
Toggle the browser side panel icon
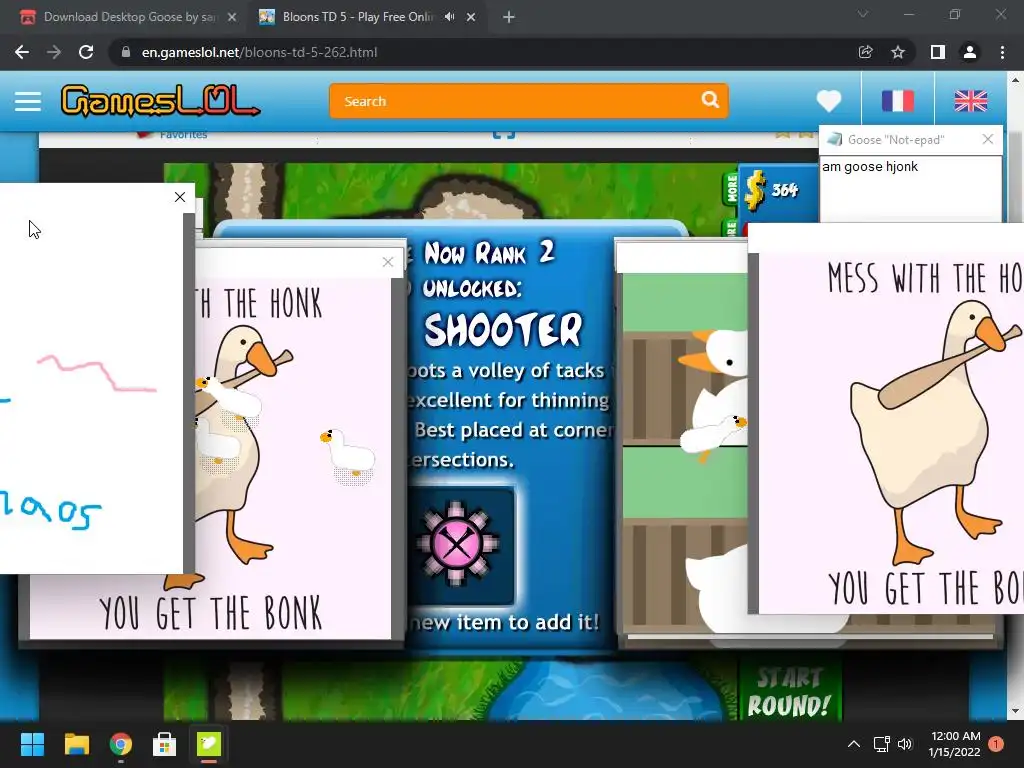pyautogui.click(x=938, y=52)
